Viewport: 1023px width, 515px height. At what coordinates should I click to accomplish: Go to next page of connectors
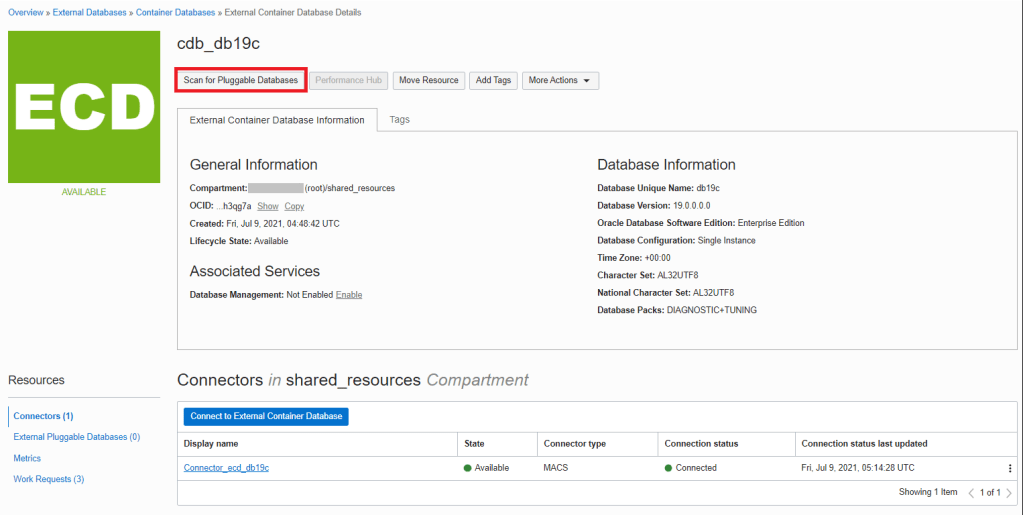pyautogui.click(x=1009, y=492)
